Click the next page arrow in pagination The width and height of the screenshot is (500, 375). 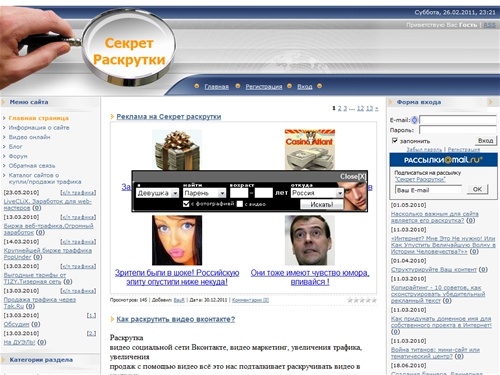point(377,108)
